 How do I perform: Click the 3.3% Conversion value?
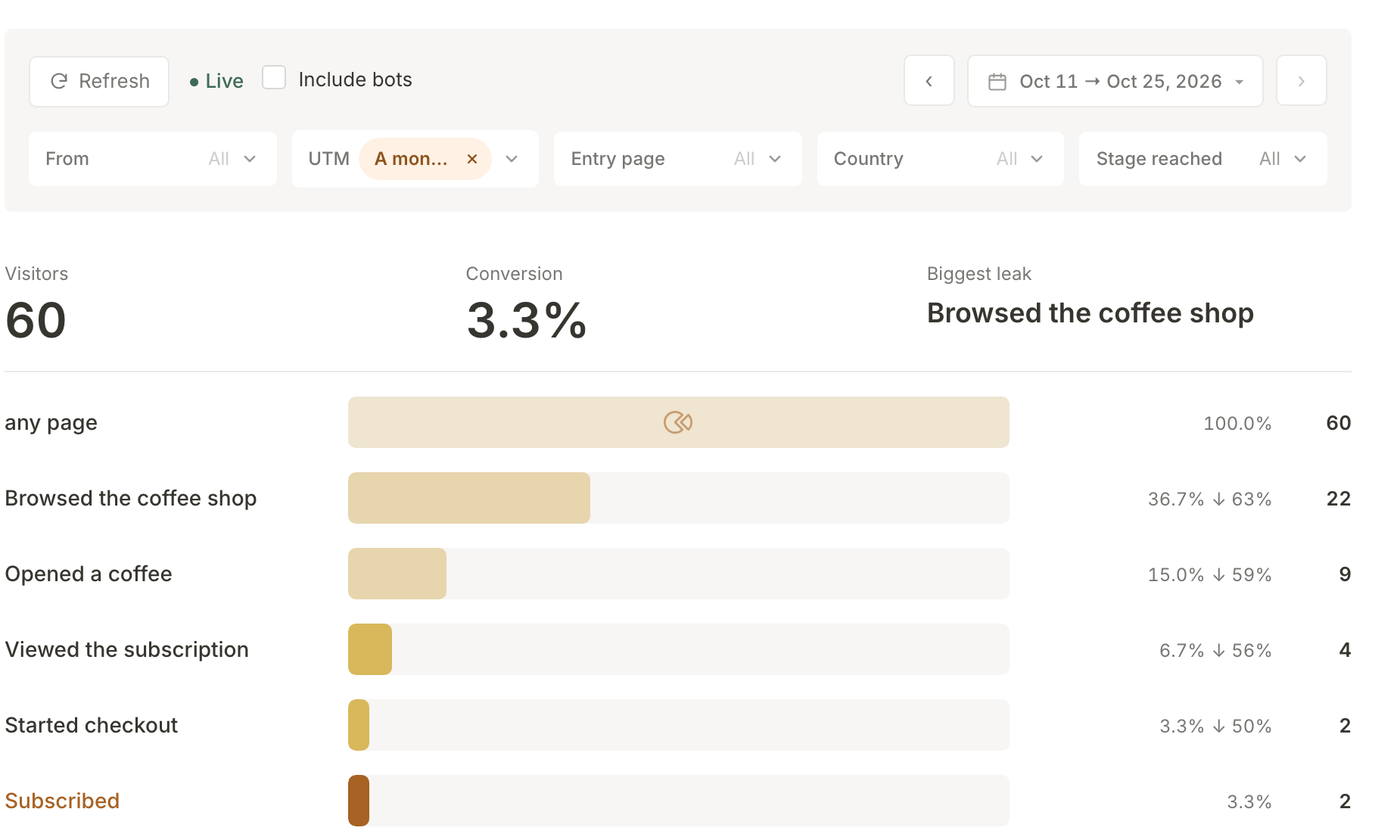[527, 320]
